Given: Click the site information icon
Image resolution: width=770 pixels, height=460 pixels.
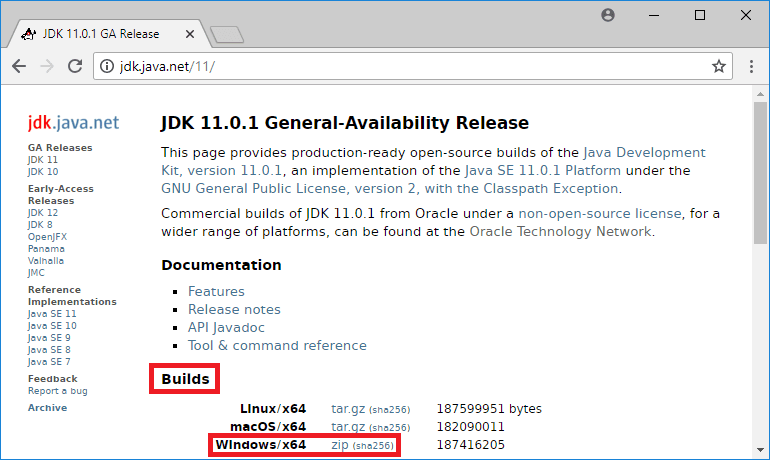Looking at the screenshot, I should point(108,66).
